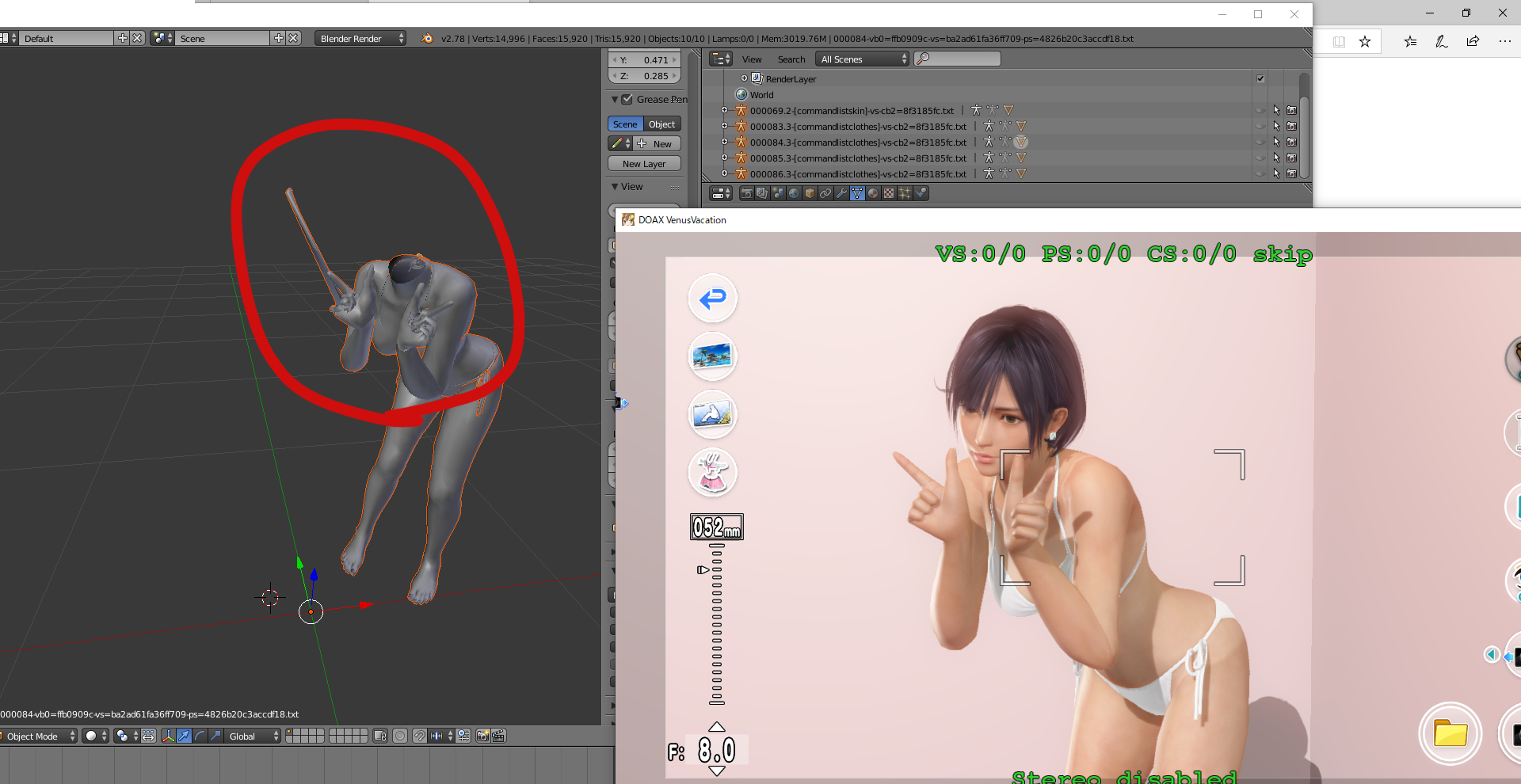Open the pivot point dropdown
Image resolution: width=1521 pixels, height=784 pixels.
click(x=126, y=736)
